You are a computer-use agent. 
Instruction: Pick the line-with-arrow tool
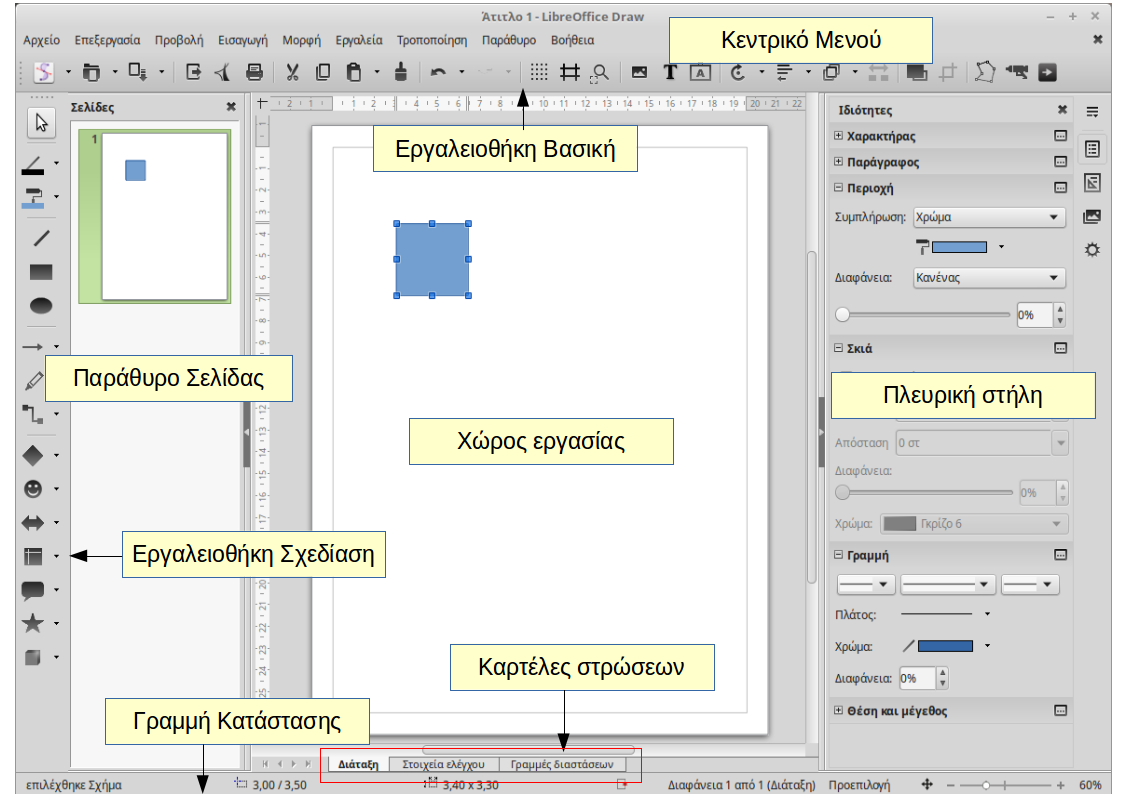pyautogui.click(x=33, y=347)
